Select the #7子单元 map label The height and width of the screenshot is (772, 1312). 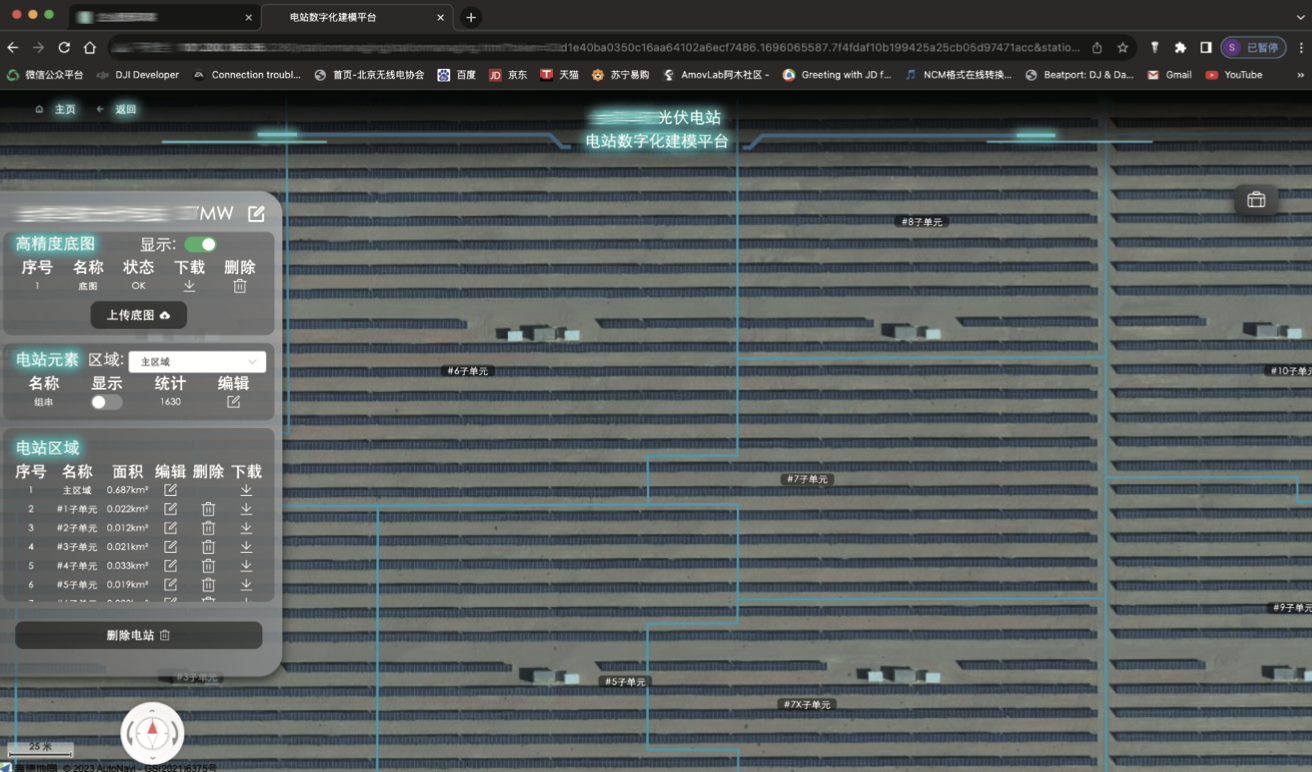pyautogui.click(x=807, y=479)
